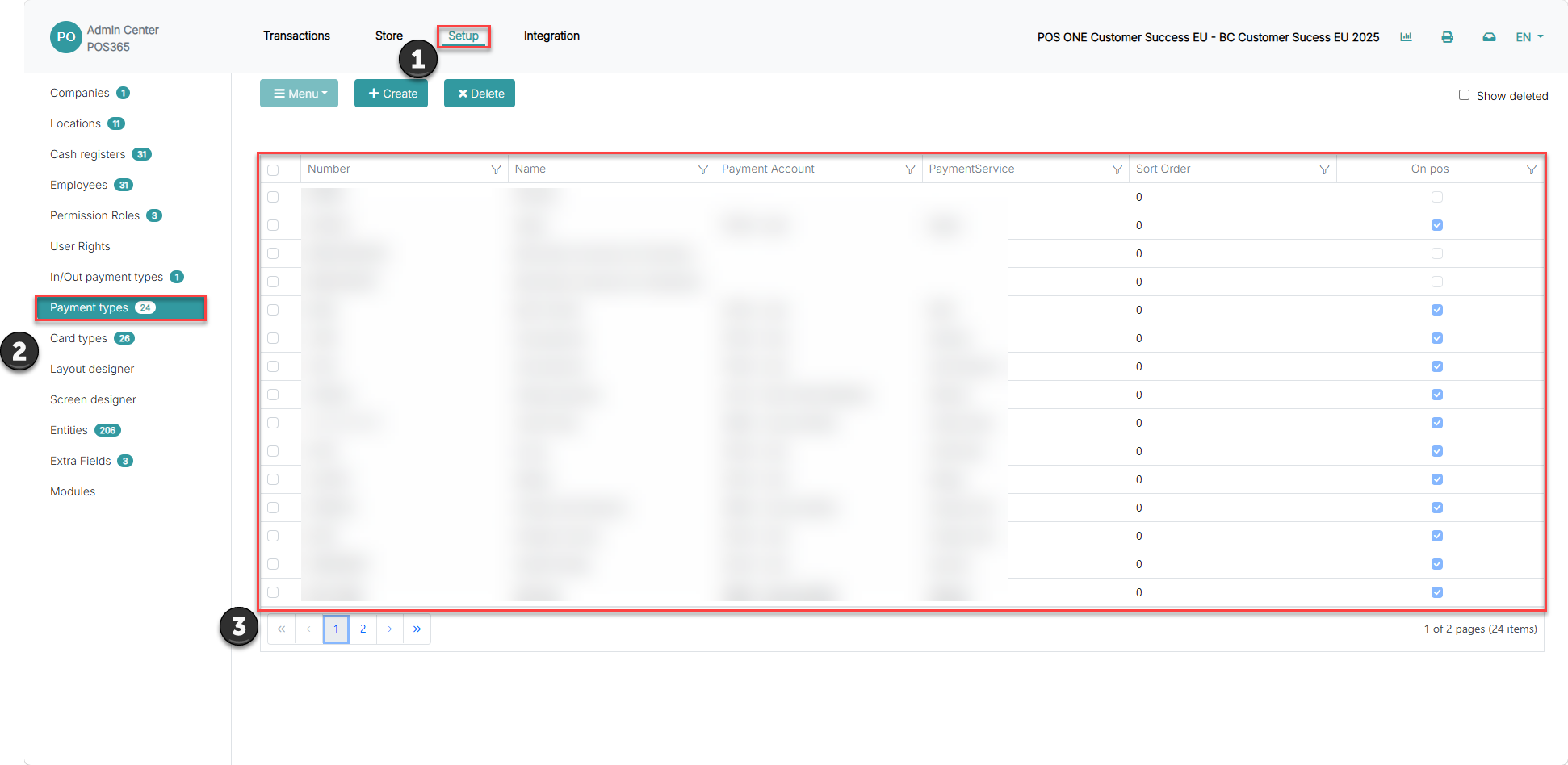Filter the Payment Account column

click(910, 169)
